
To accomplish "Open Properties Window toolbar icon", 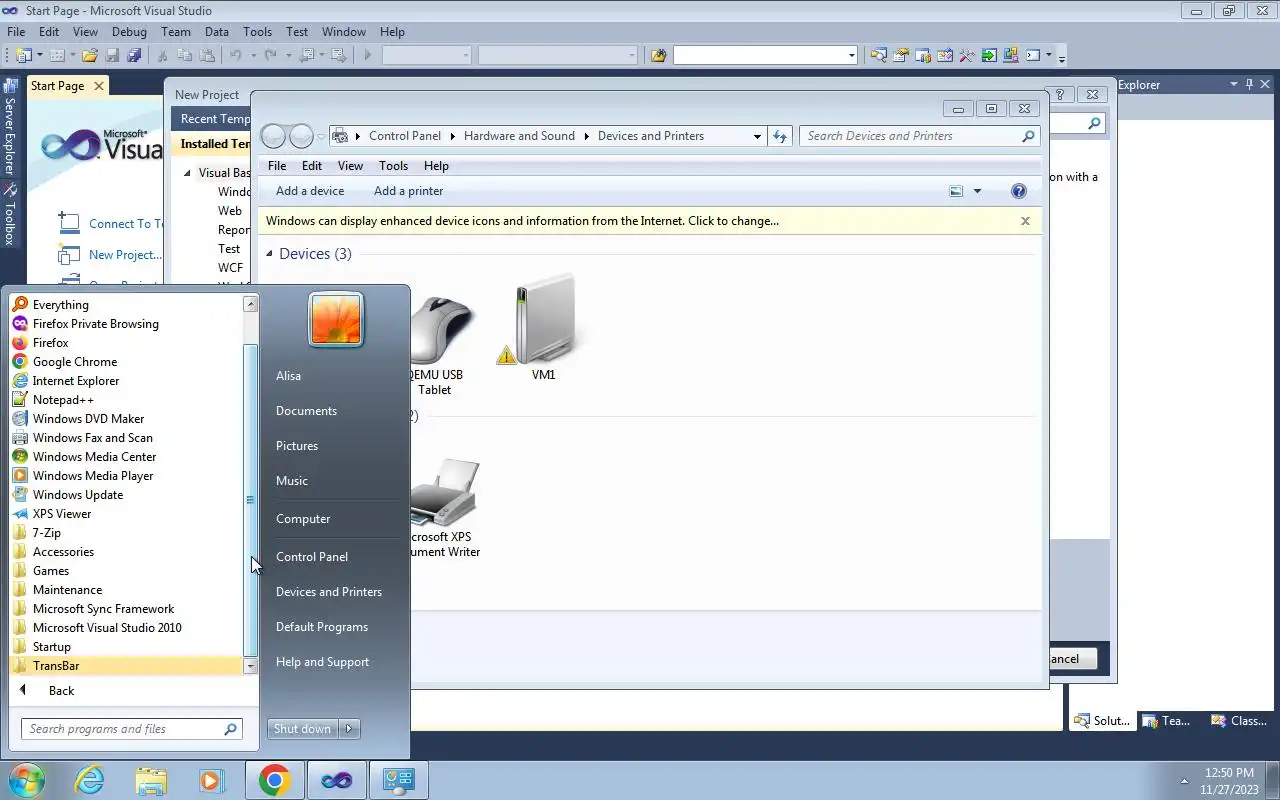I will coord(900,55).
